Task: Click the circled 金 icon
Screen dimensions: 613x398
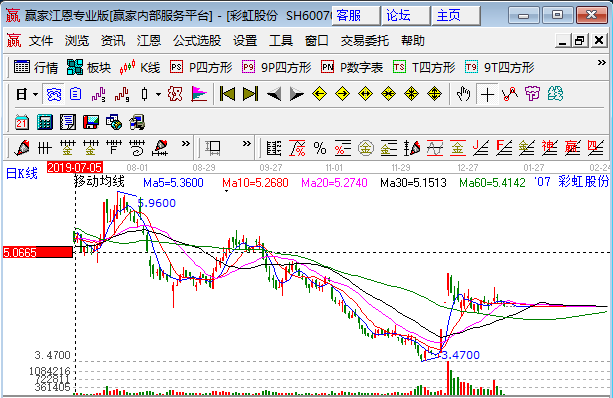Action: 366,148
